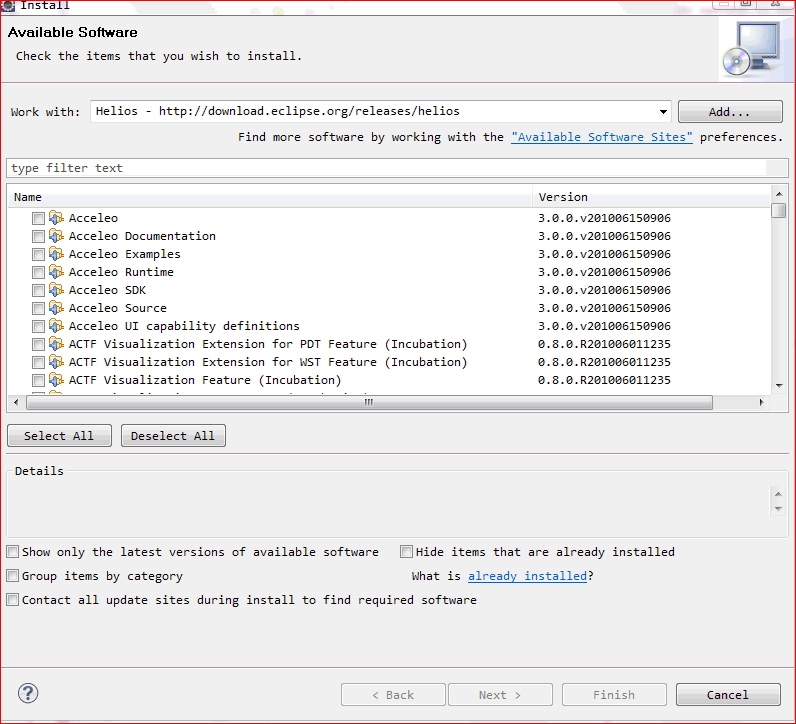The width and height of the screenshot is (796, 724).
Task: Click the Name column header
Action: (270, 197)
